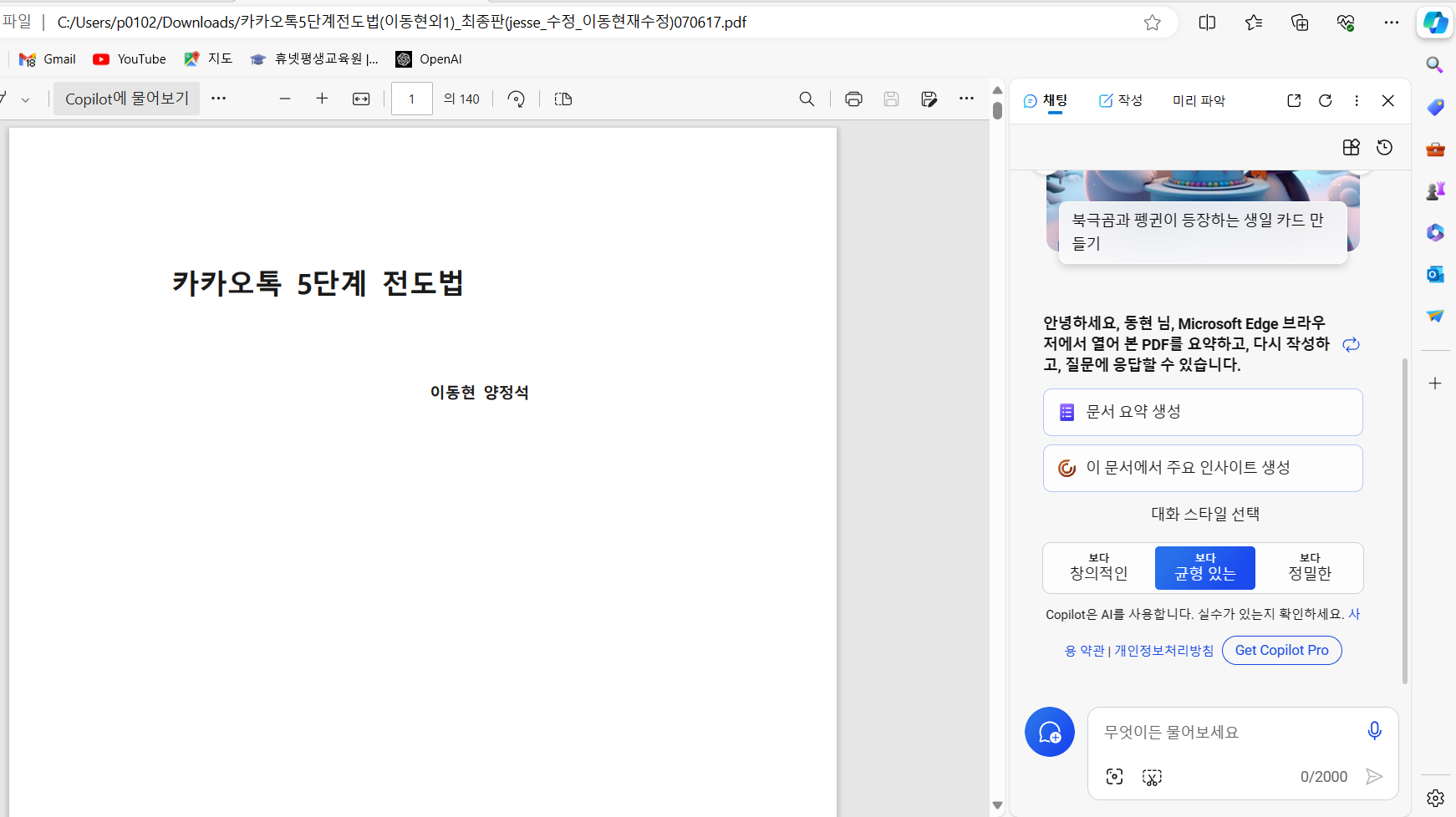Select the 창의적인 conversation style
The width and height of the screenshot is (1456, 817).
tap(1099, 567)
